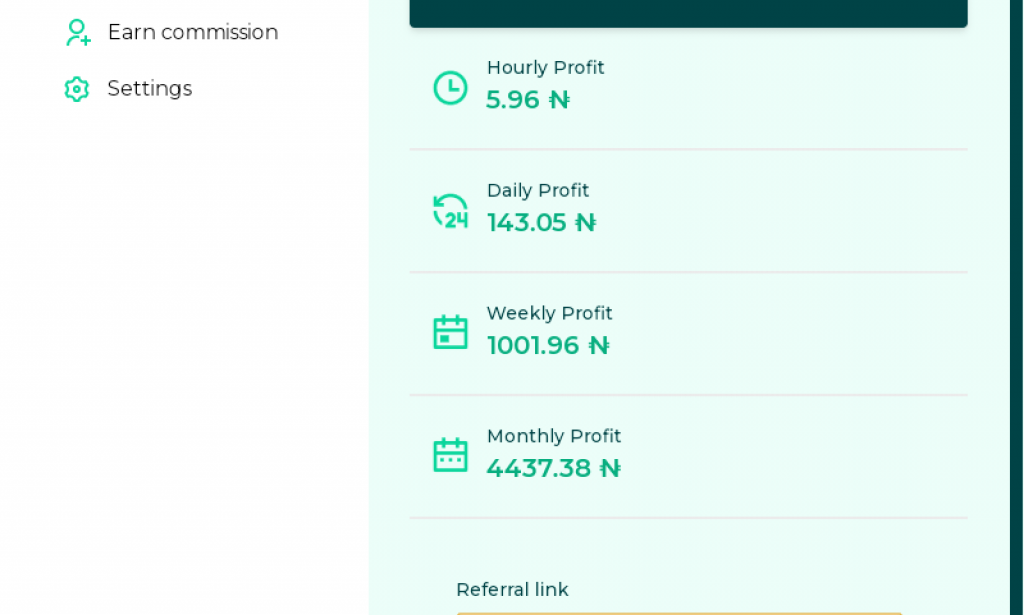This screenshot has width=1024, height=615.
Task: Open the Earn commission menu item
Action: click(192, 33)
